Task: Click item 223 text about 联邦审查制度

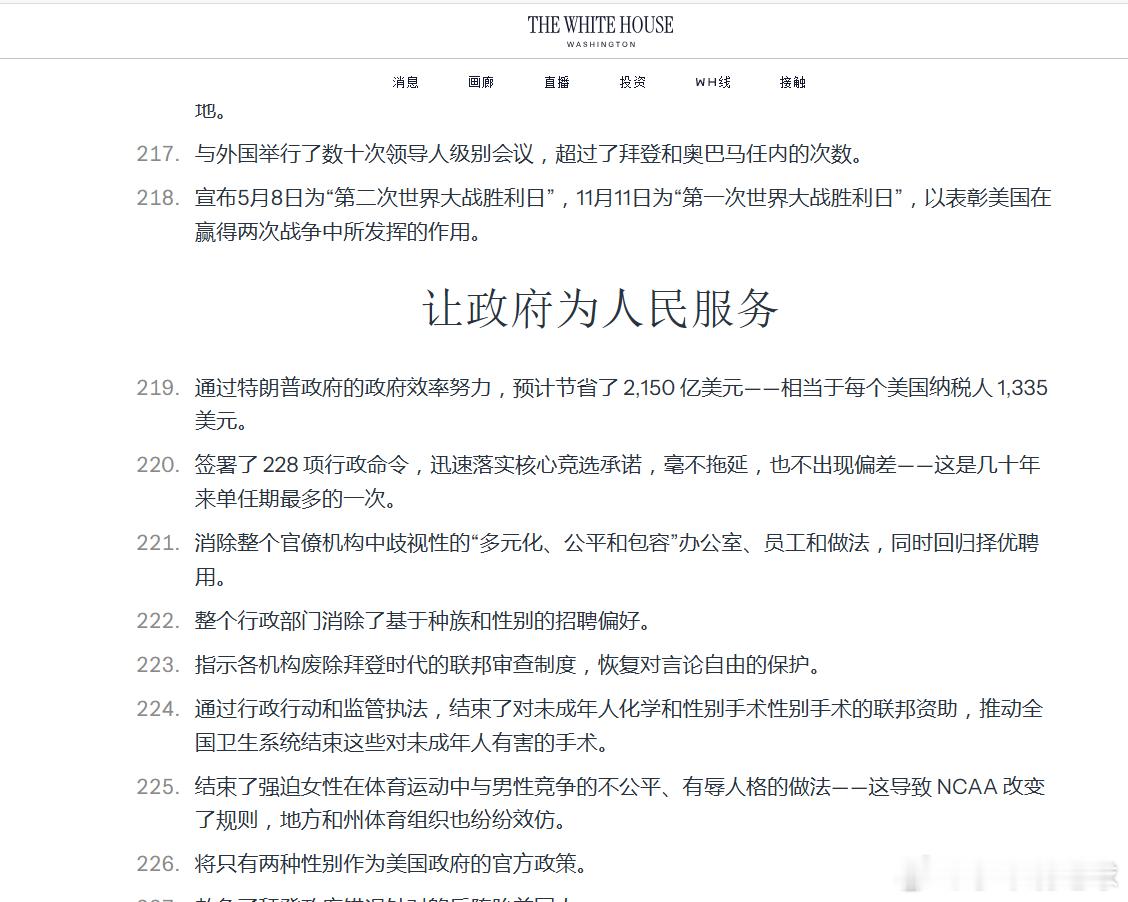Action: click(508, 665)
